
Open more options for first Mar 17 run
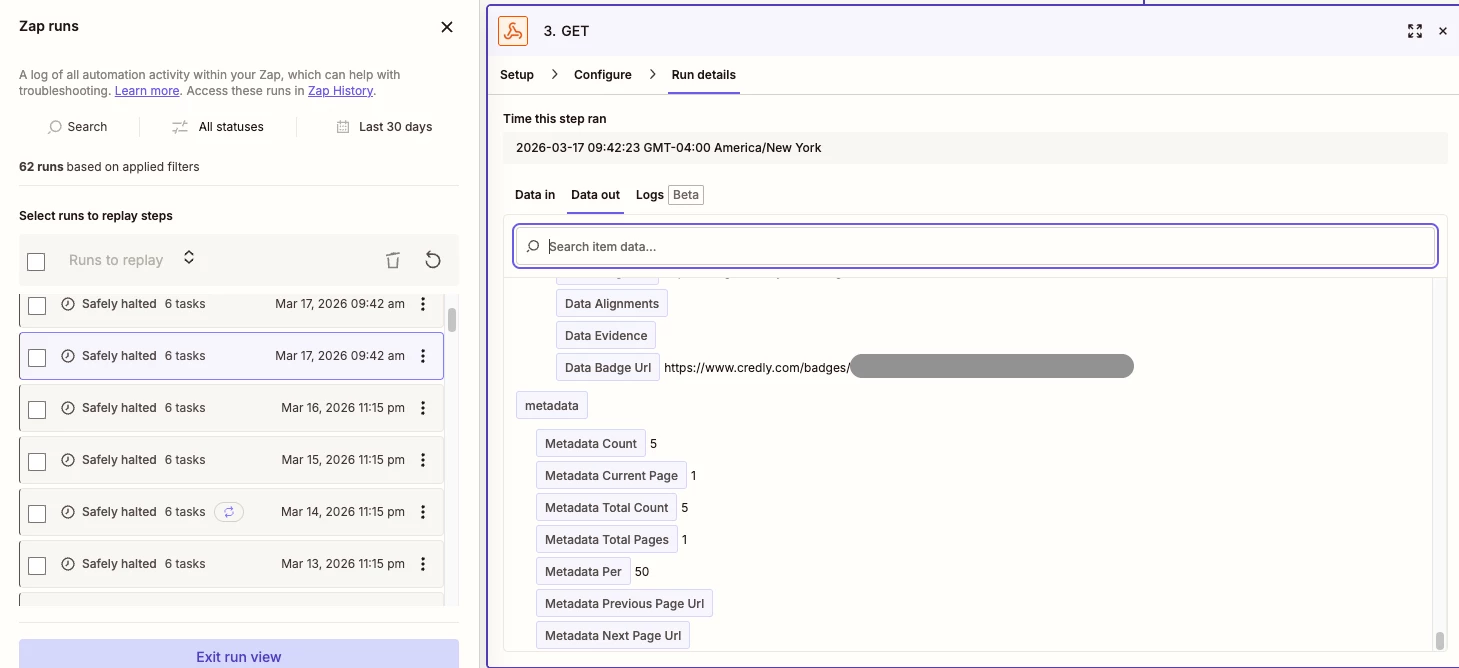tap(423, 304)
